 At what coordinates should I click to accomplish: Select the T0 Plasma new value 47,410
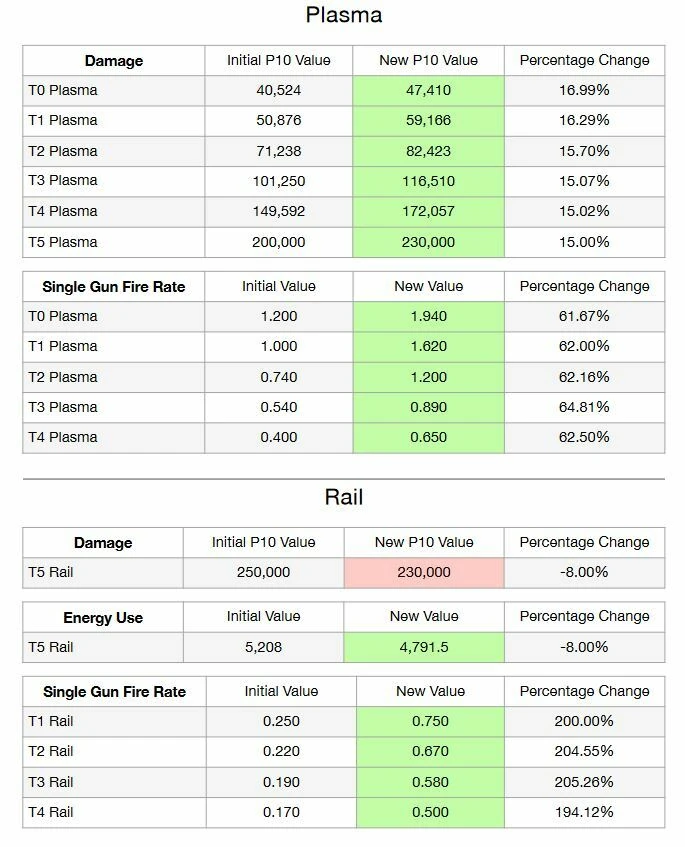tap(428, 90)
